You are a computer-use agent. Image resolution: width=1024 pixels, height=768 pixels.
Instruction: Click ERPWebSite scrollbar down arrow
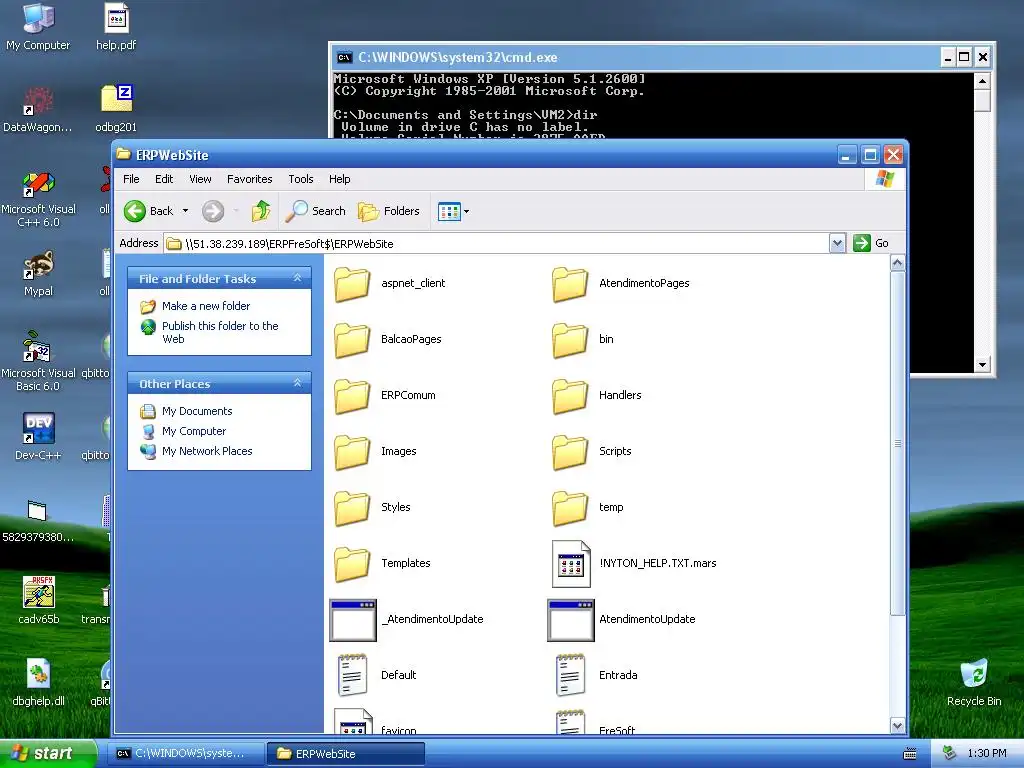(897, 726)
